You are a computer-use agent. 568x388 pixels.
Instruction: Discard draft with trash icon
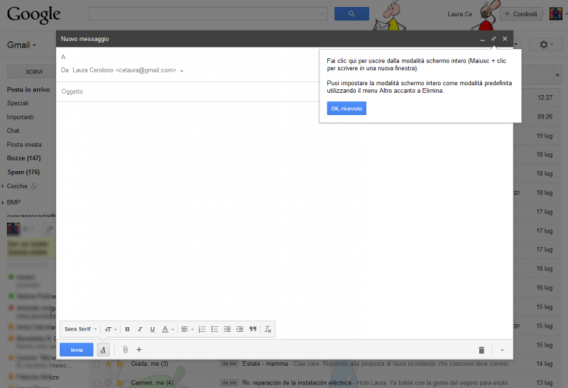(x=481, y=350)
